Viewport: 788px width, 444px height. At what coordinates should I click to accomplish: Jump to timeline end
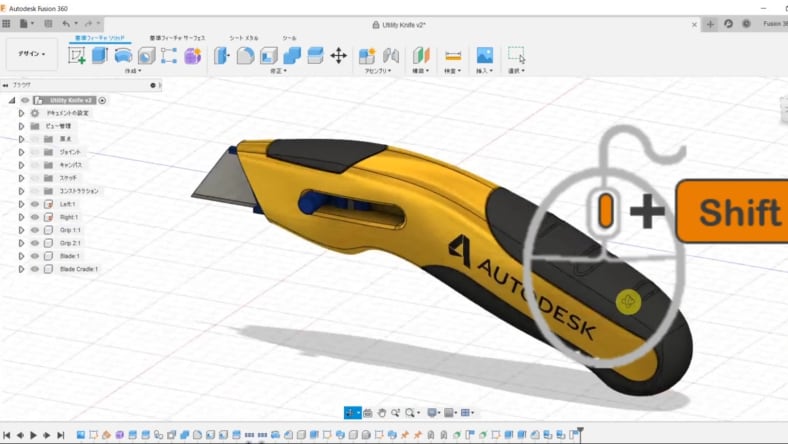click(61, 435)
